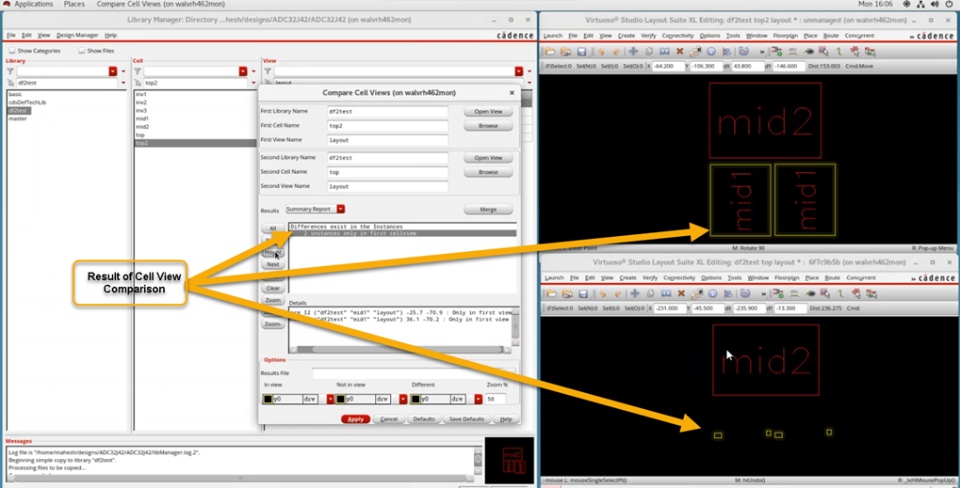
Task: Open the Cell filter red dropdown arrow
Action: [243, 72]
